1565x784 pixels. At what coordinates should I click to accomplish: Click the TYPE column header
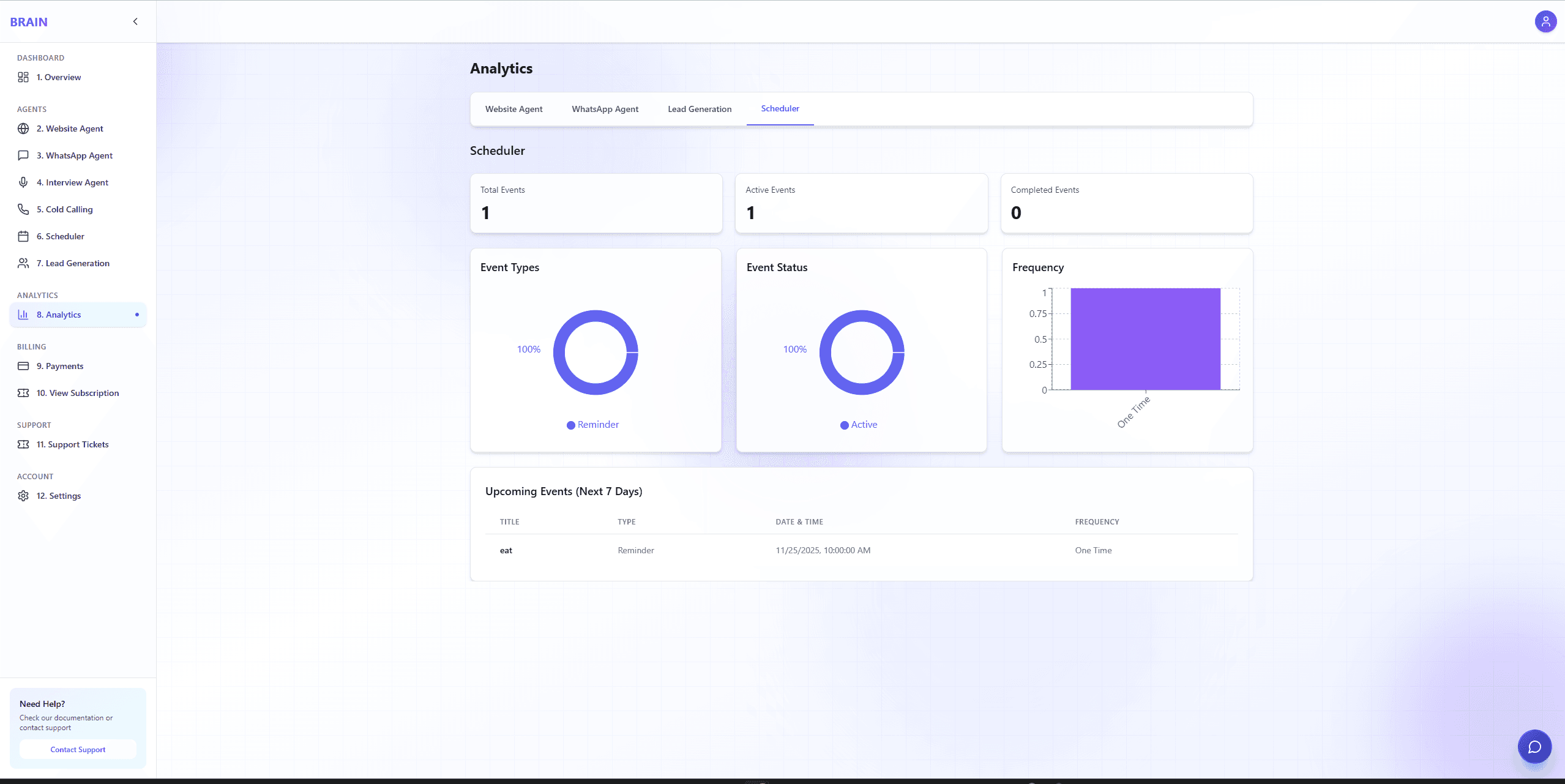pos(626,522)
